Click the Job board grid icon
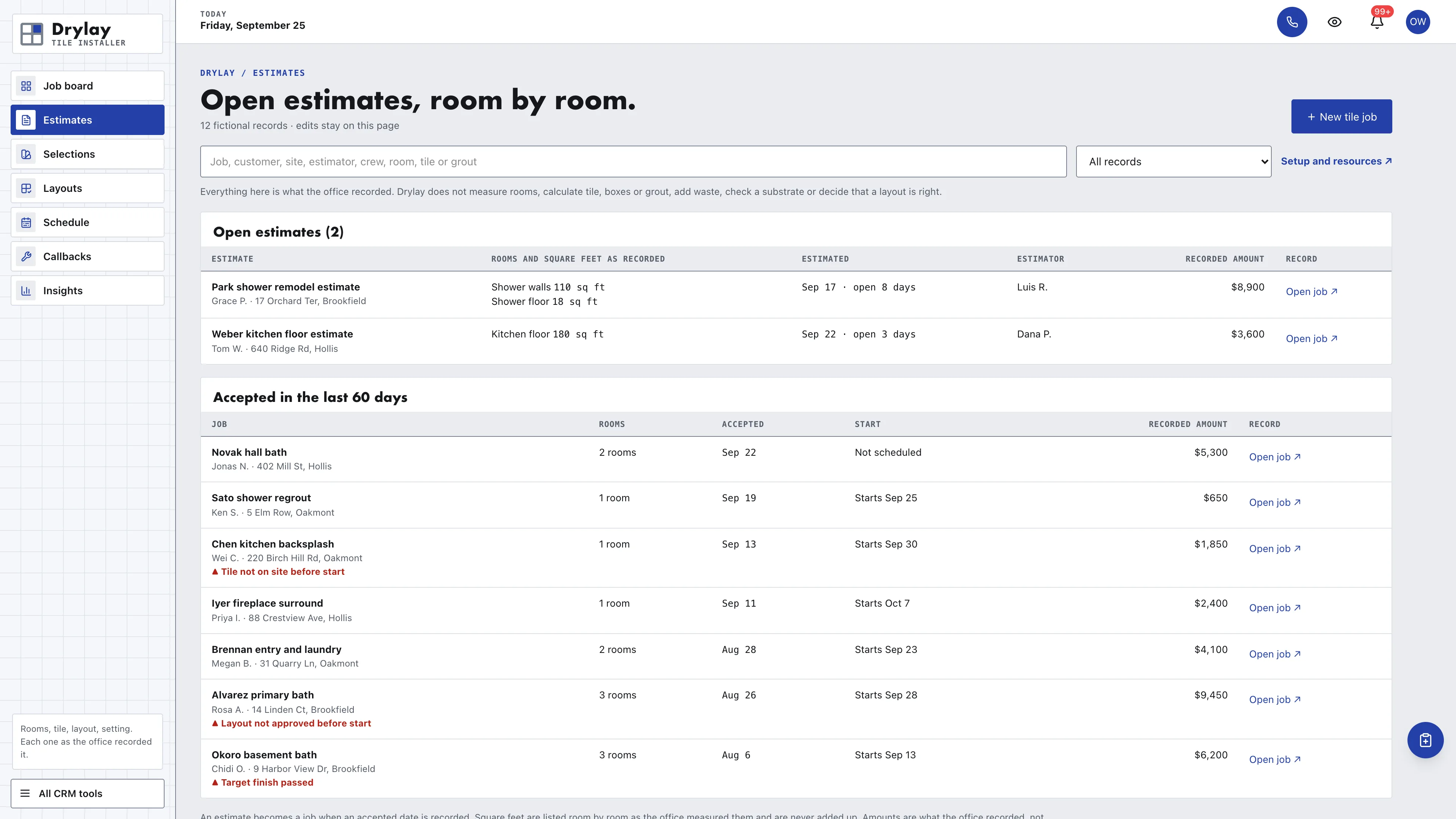The image size is (1456, 819). [26, 86]
